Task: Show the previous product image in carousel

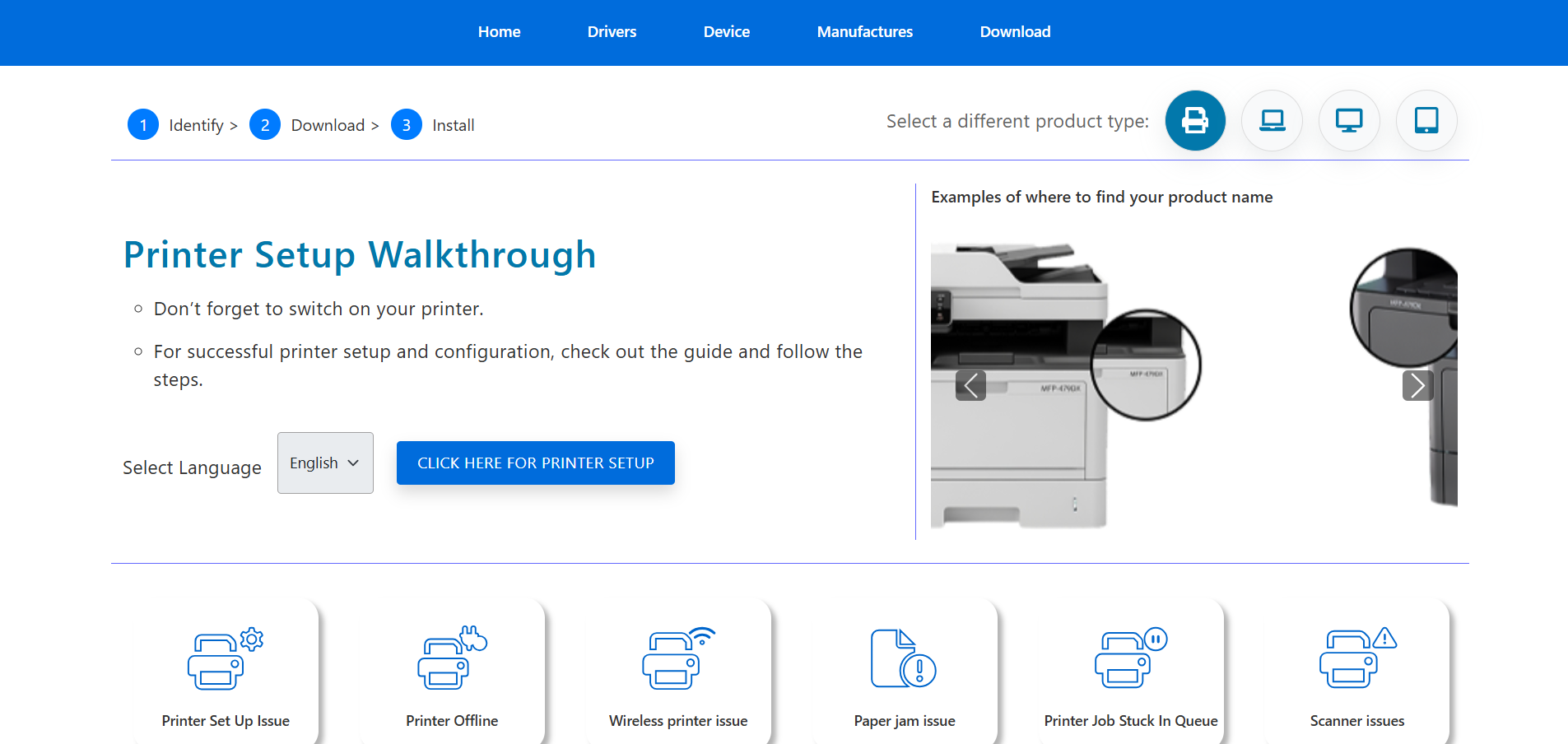Action: [x=970, y=385]
